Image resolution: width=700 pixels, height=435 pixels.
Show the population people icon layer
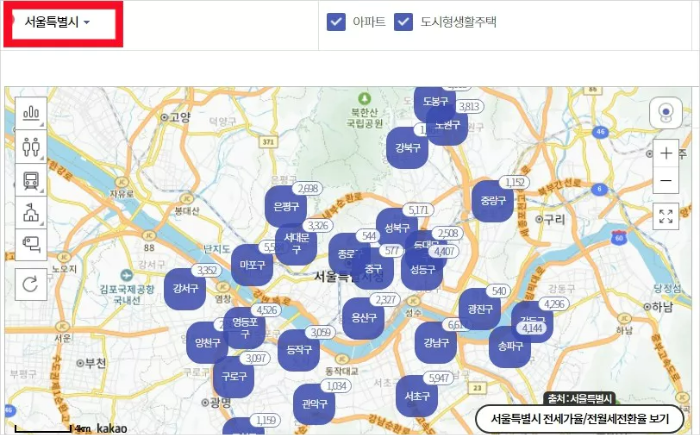[31, 146]
